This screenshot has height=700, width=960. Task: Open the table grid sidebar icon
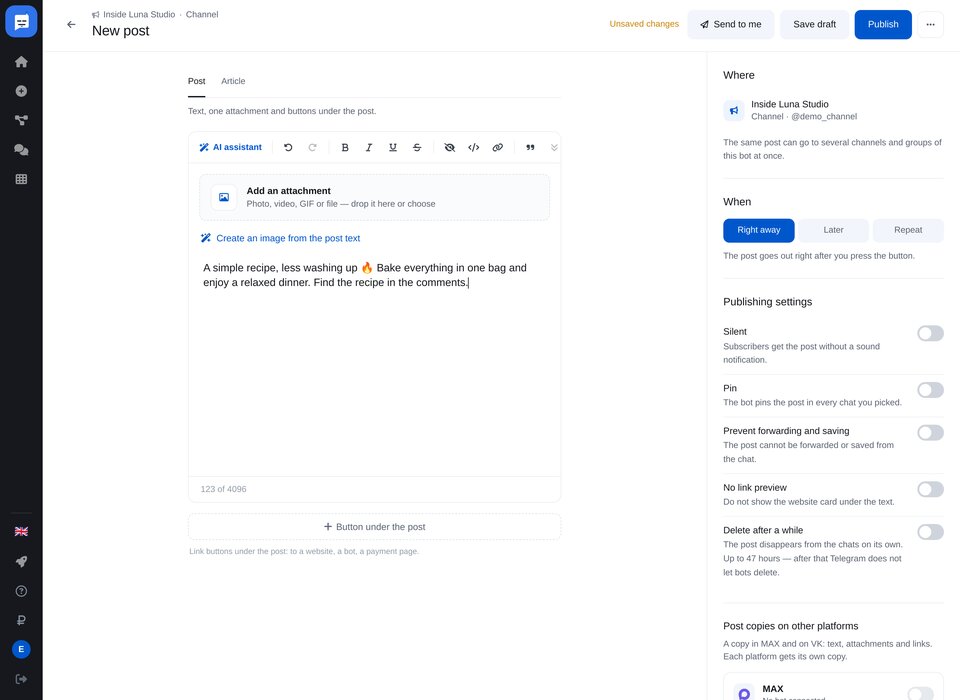(21, 179)
